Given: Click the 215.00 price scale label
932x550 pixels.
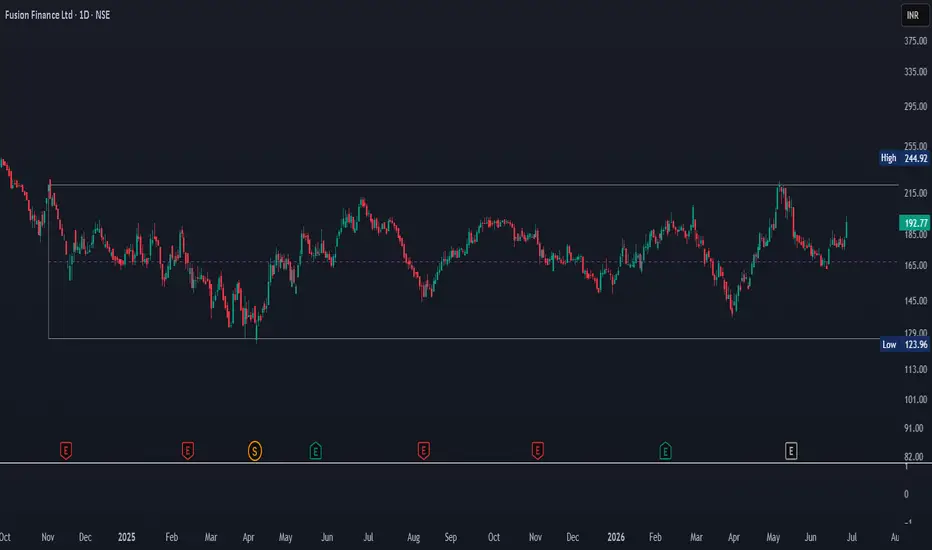Looking at the screenshot, I should pos(915,193).
